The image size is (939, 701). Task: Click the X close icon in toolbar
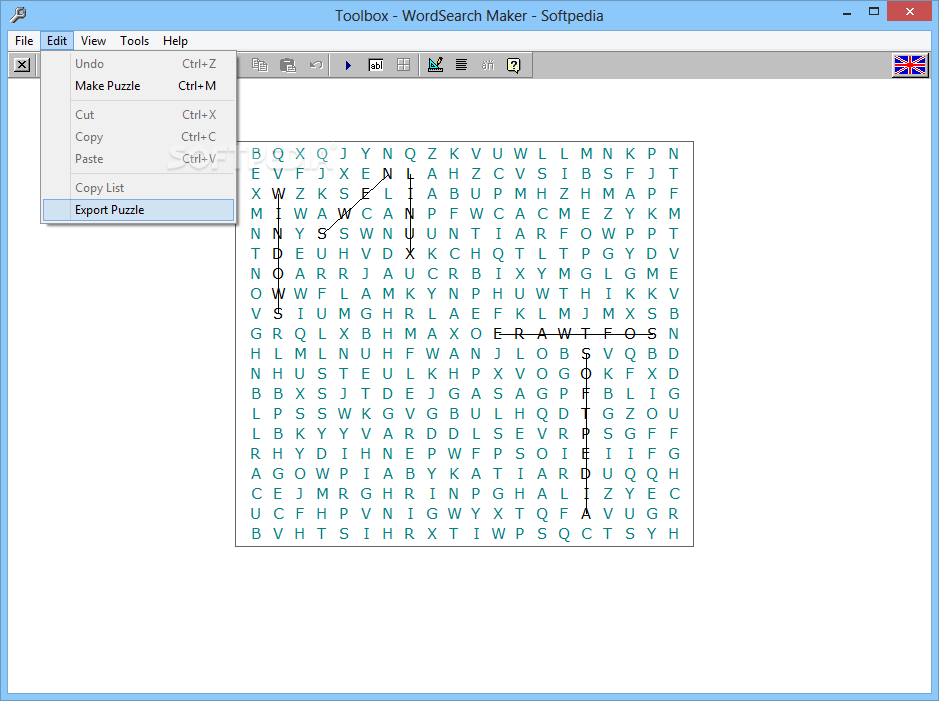tap(22, 65)
